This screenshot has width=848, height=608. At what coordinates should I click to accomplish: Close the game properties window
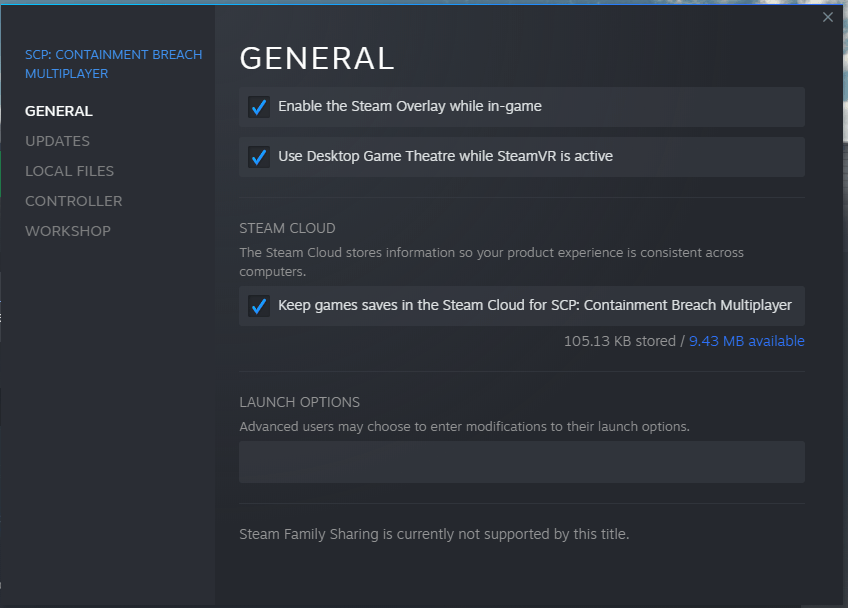[827, 17]
